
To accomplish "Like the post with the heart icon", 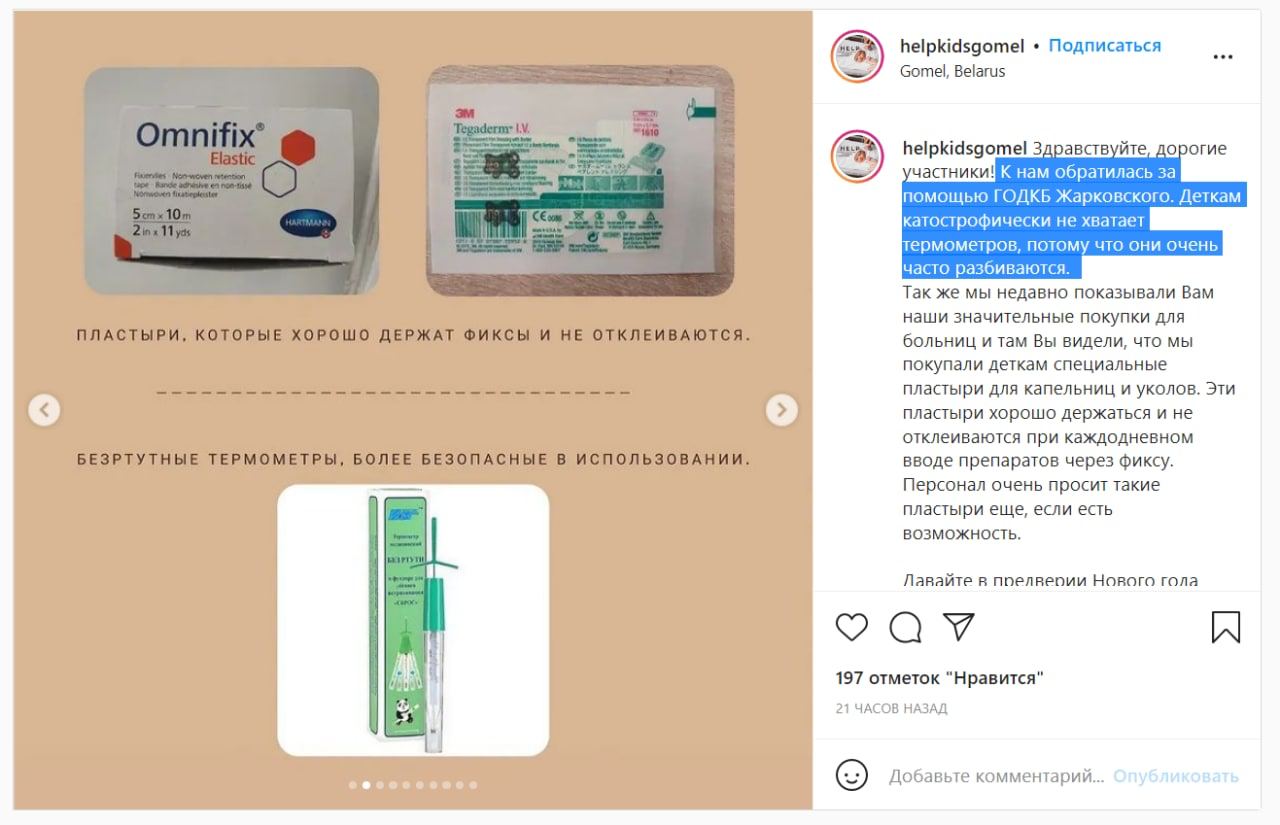I will [851, 627].
